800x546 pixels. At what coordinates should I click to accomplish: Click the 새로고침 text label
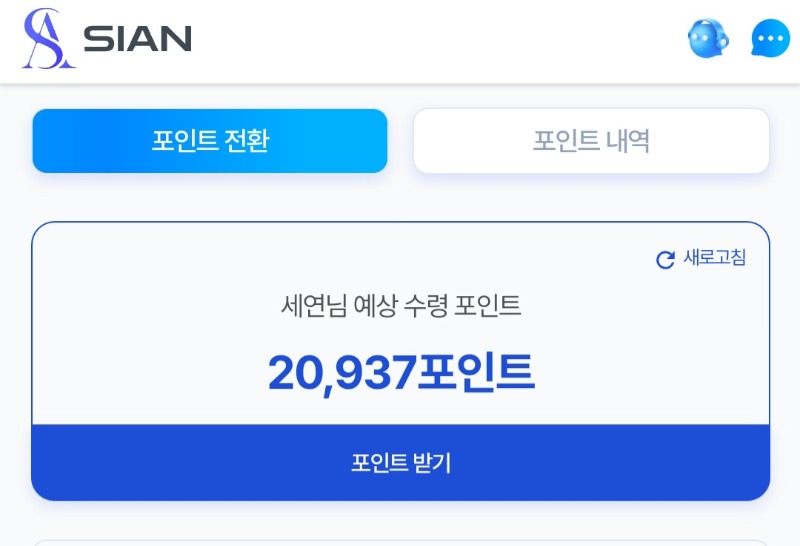(714, 258)
